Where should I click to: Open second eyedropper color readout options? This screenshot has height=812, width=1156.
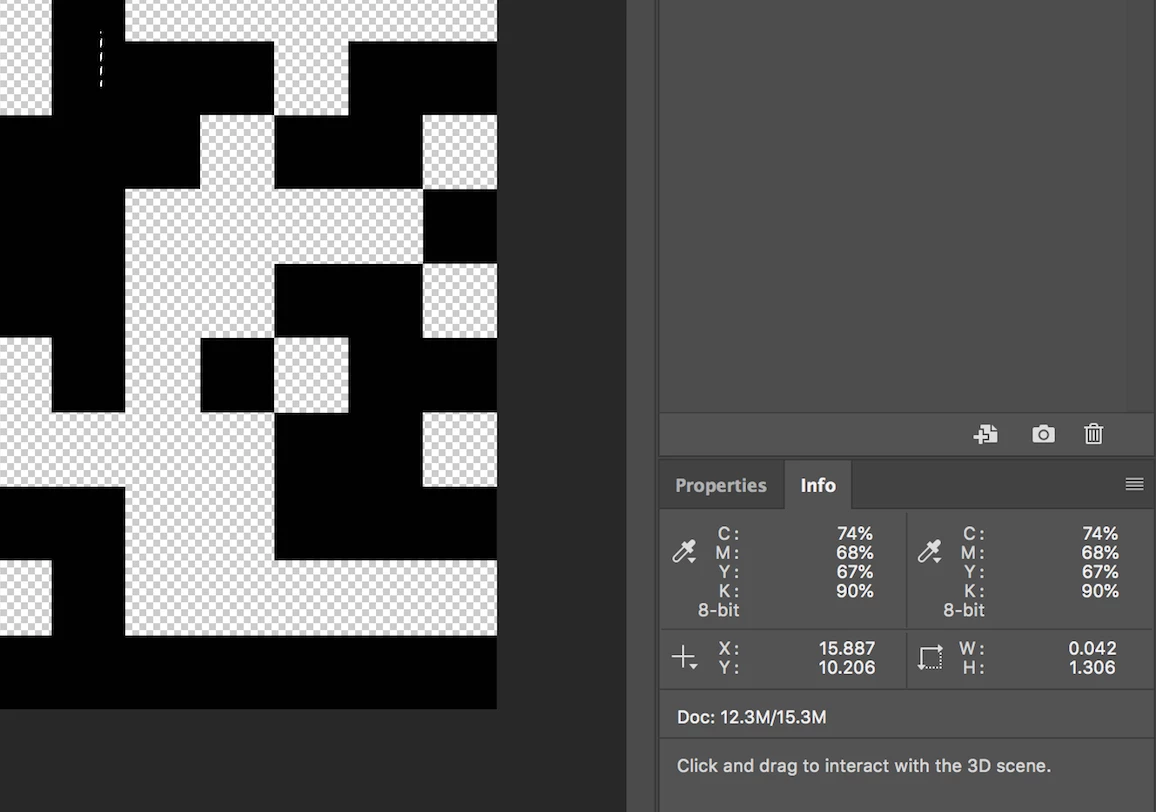[930, 552]
